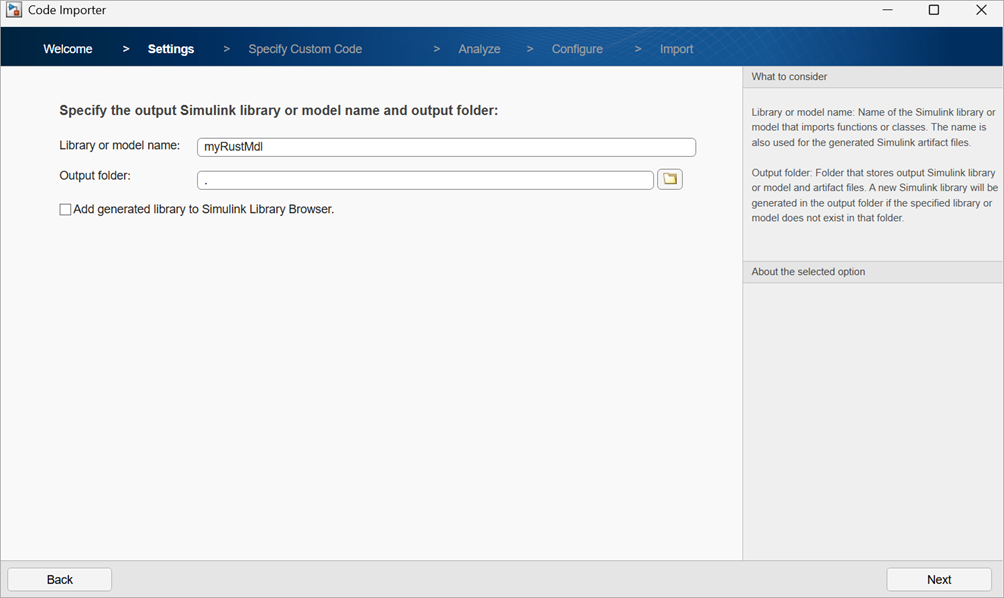This screenshot has width=1004, height=598.
Task: Select the Settings step
Action: [170, 48]
